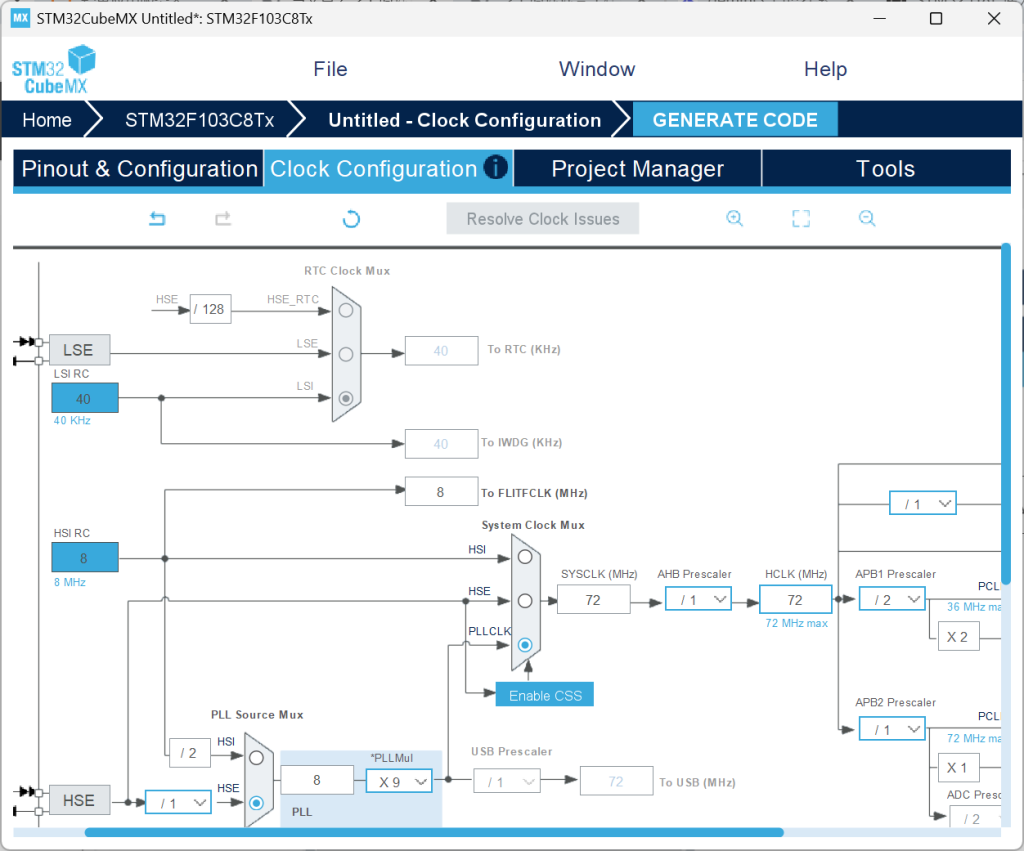Zoom out of the clock diagram
This screenshot has width=1024, height=851.
[x=867, y=219]
